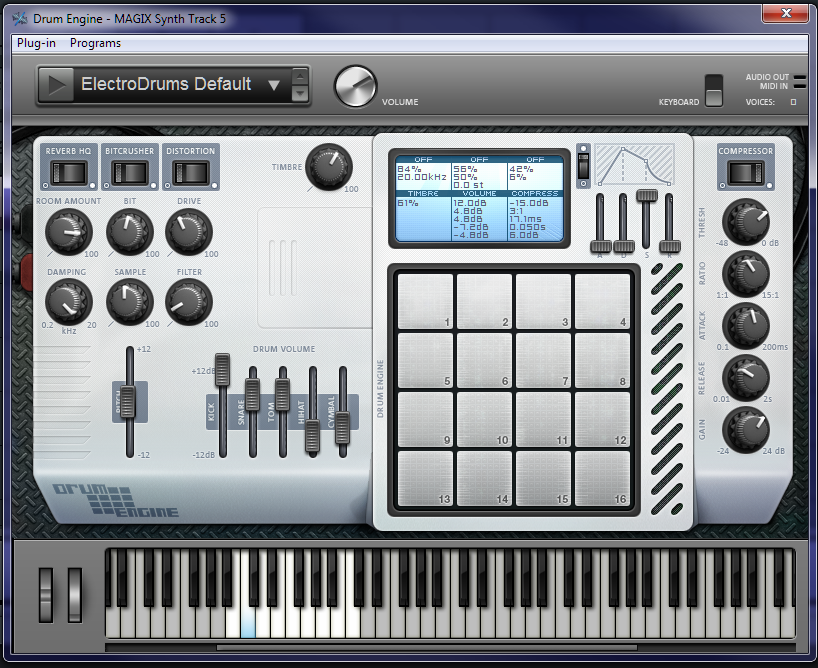The height and width of the screenshot is (668, 818).
Task: Trigger drum pad 5
Action: pos(425,361)
